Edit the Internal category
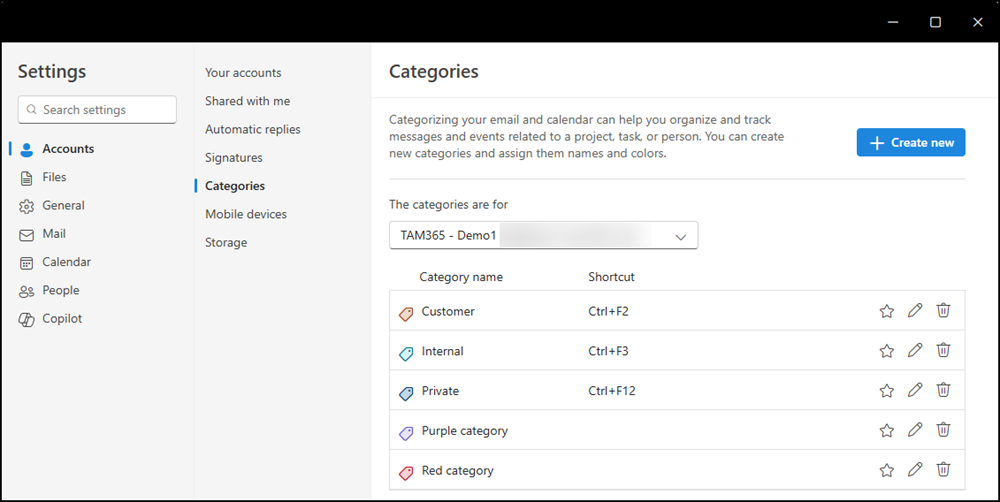Viewport: 1000px width, 502px height. coord(915,350)
